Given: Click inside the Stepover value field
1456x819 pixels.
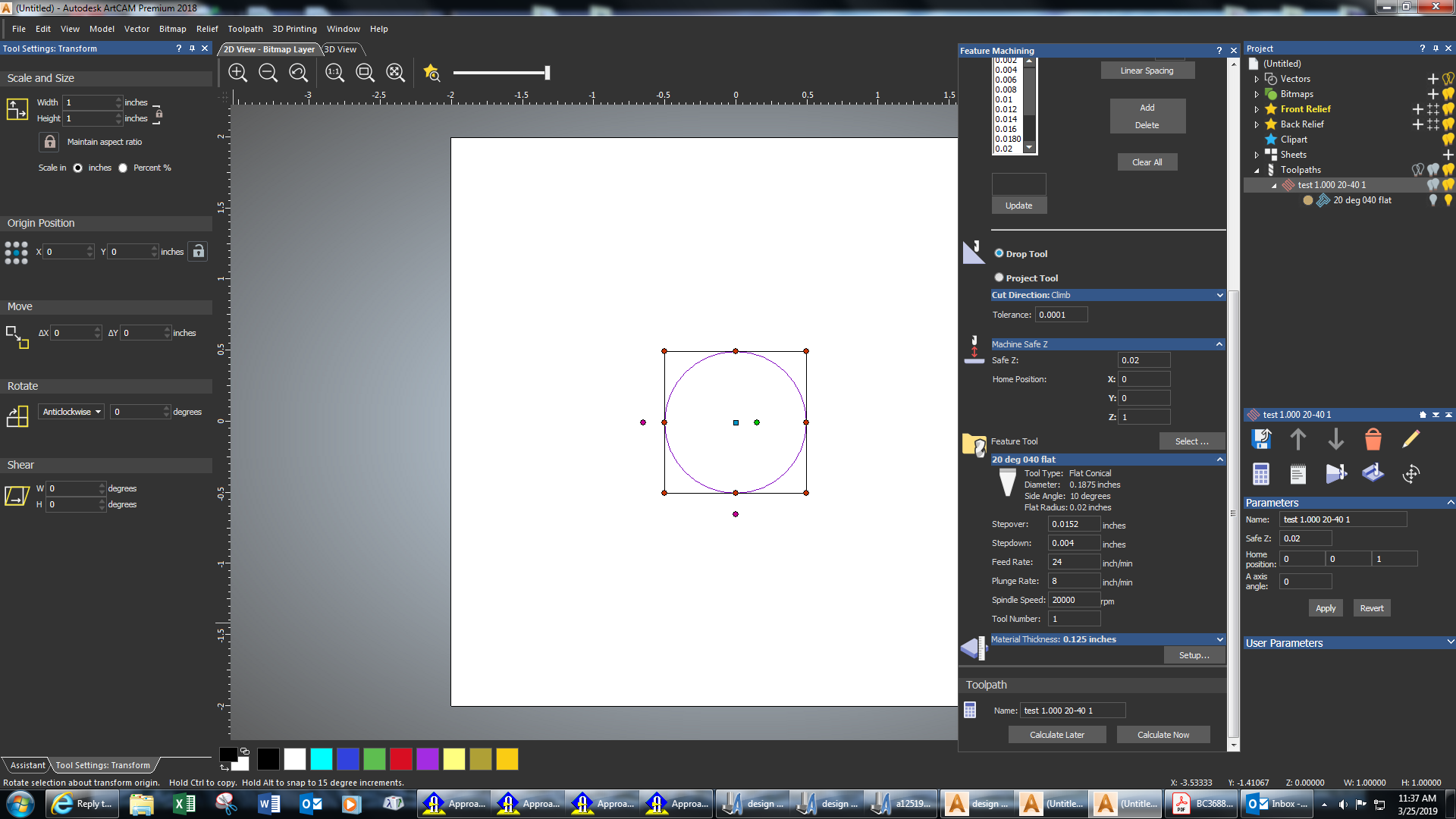Looking at the screenshot, I should click(1073, 523).
